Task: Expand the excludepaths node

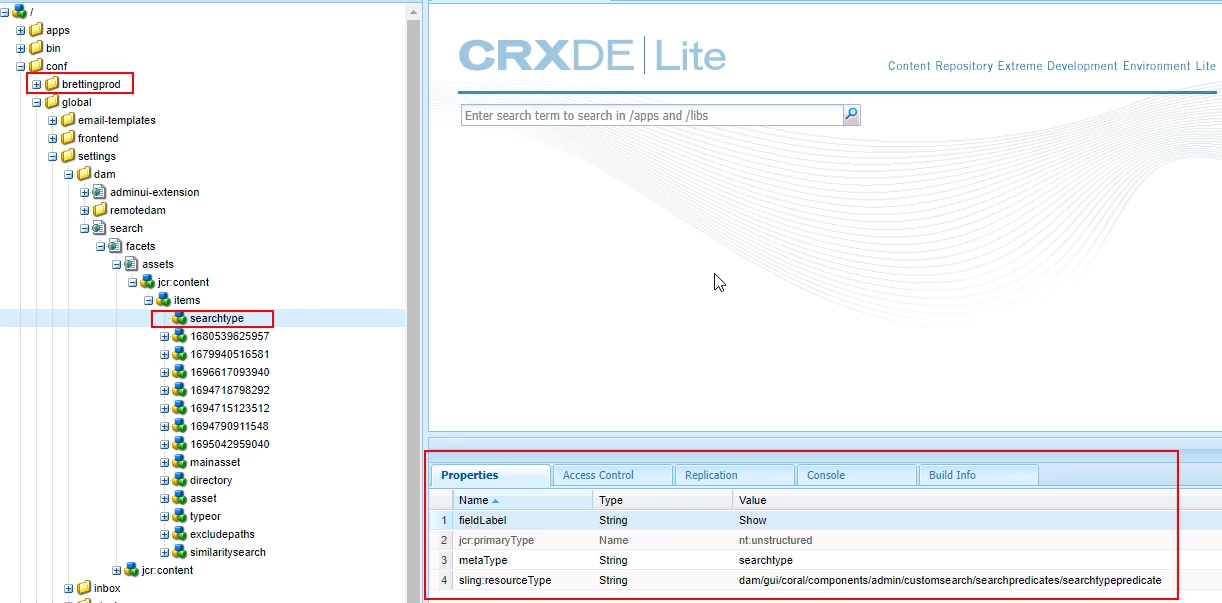Action: click(165, 534)
